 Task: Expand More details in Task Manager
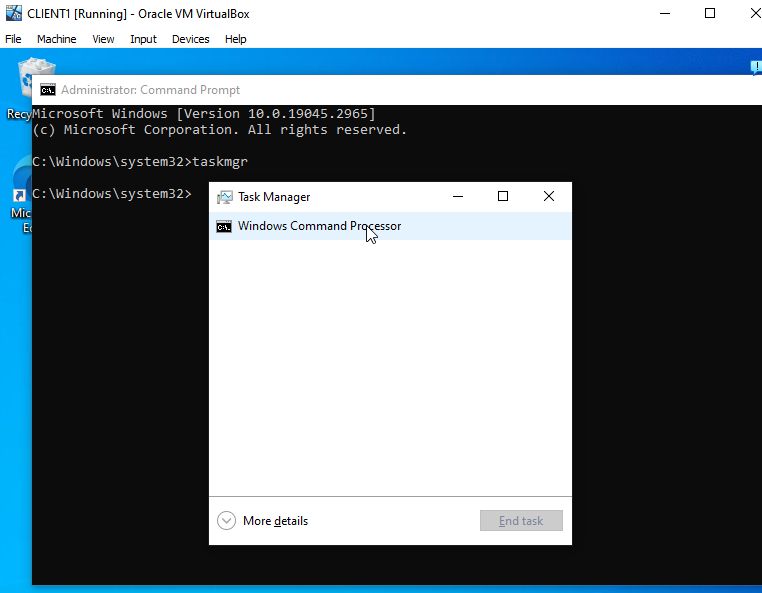(x=262, y=521)
